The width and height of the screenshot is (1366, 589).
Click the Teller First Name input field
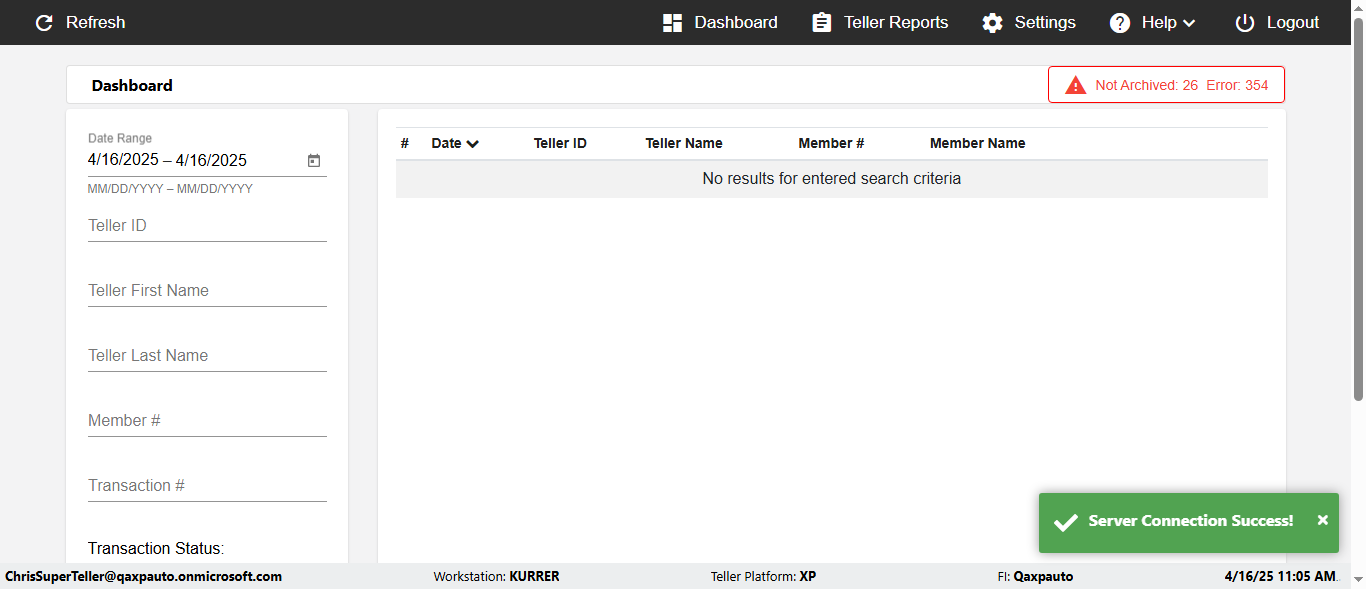207,291
